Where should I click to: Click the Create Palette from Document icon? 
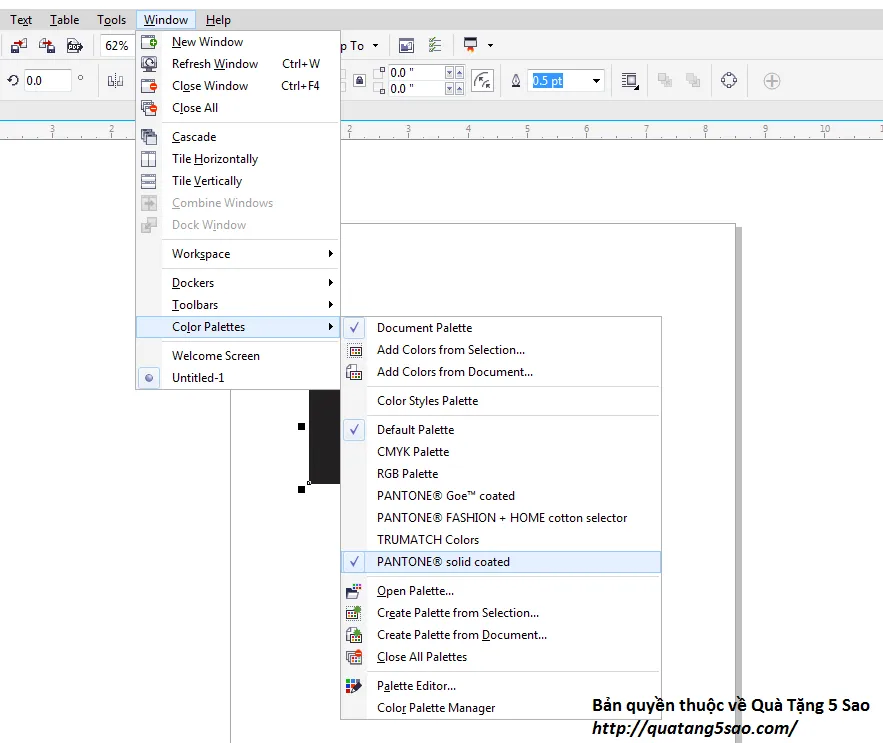[x=354, y=635]
